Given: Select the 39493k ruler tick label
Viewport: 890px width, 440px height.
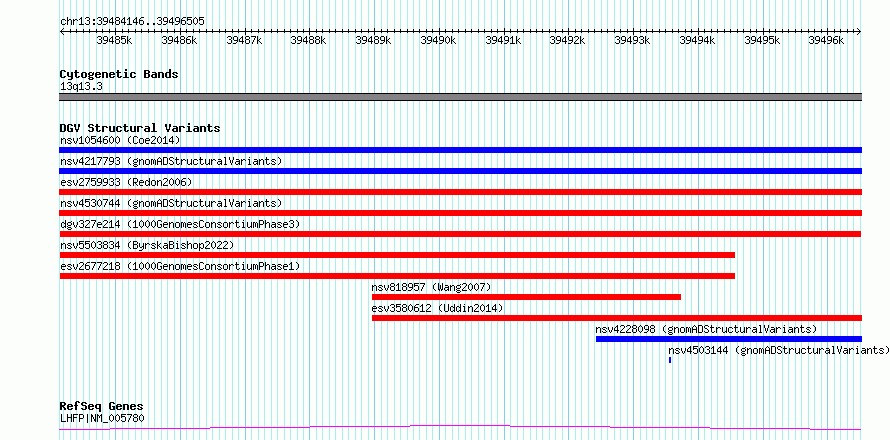Looking at the screenshot, I should (x=632, y=40).
